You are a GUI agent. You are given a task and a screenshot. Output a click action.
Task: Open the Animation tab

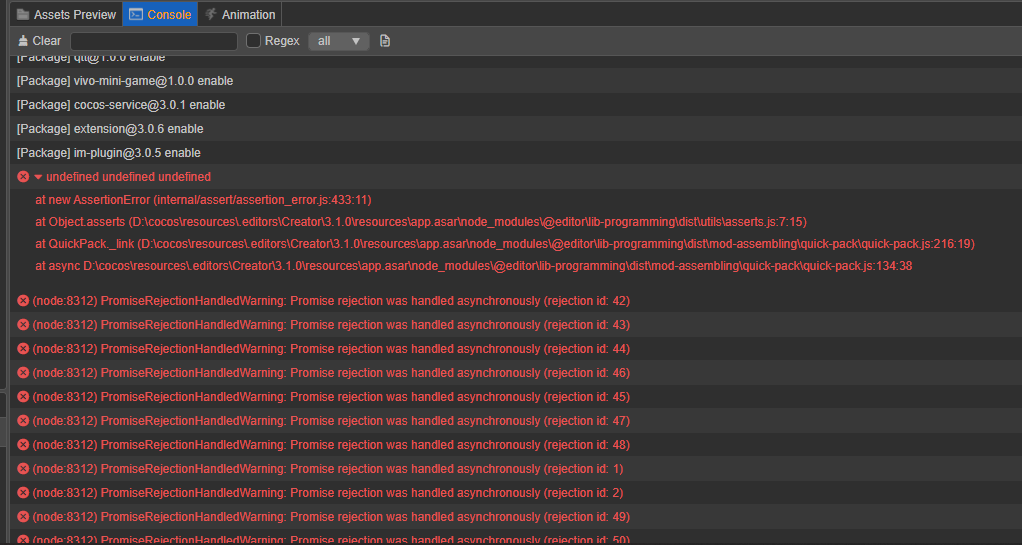click(240, 14)
